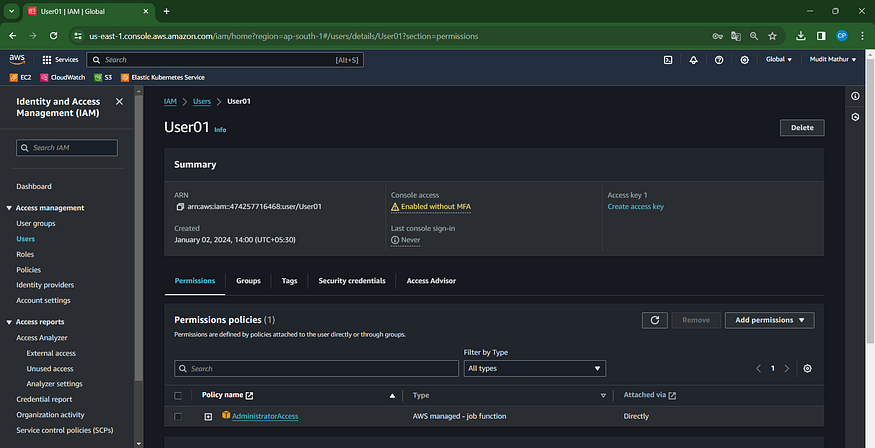Viewport: 875px width, 448px height.
Task: Go to IAM breadcrumb link
Action: 170,102
